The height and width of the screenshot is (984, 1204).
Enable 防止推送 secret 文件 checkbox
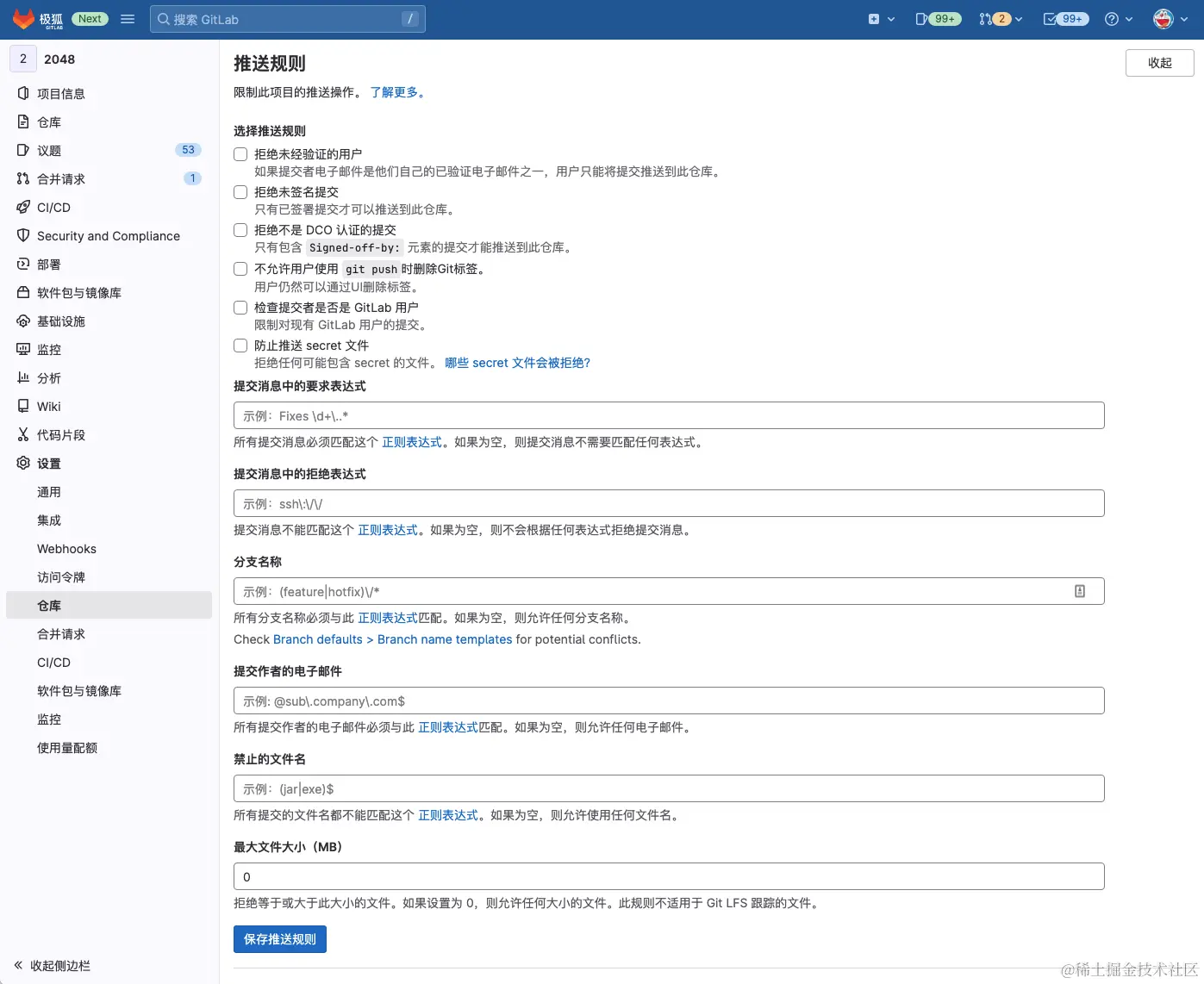[x=240, y=346]
